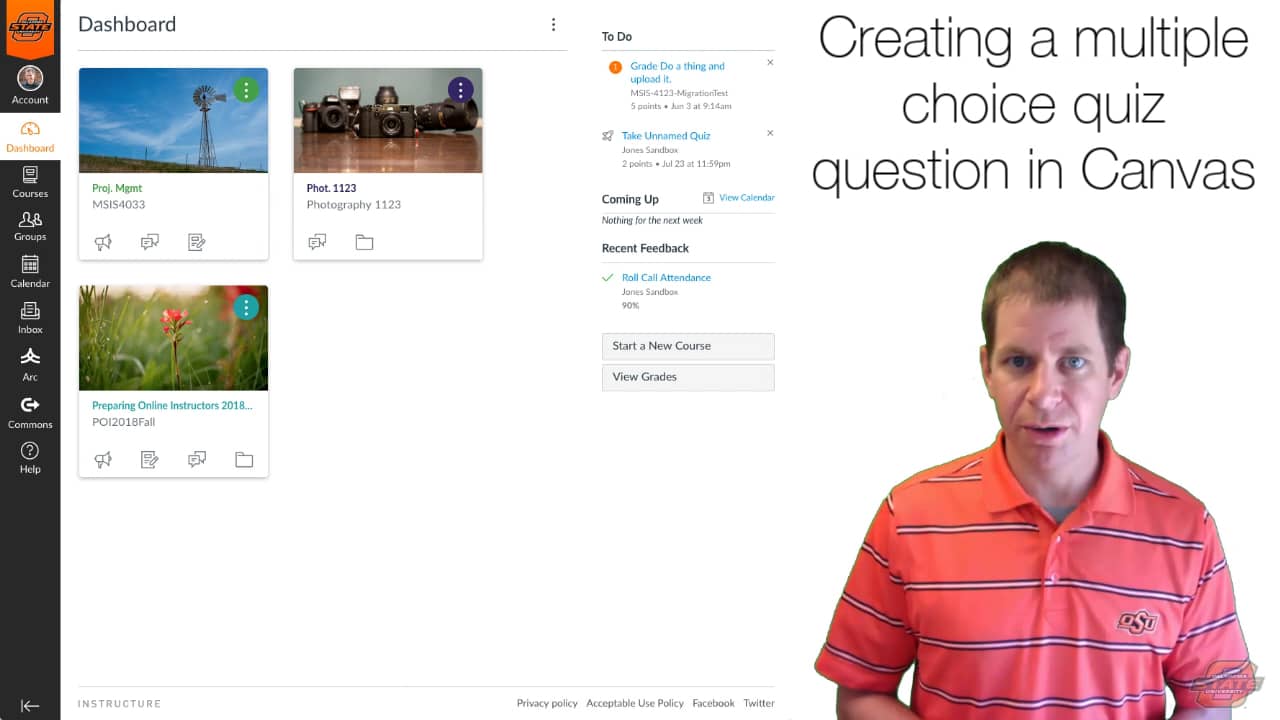Click the View Grades button

pyautogui.click(x=688, y=377)
